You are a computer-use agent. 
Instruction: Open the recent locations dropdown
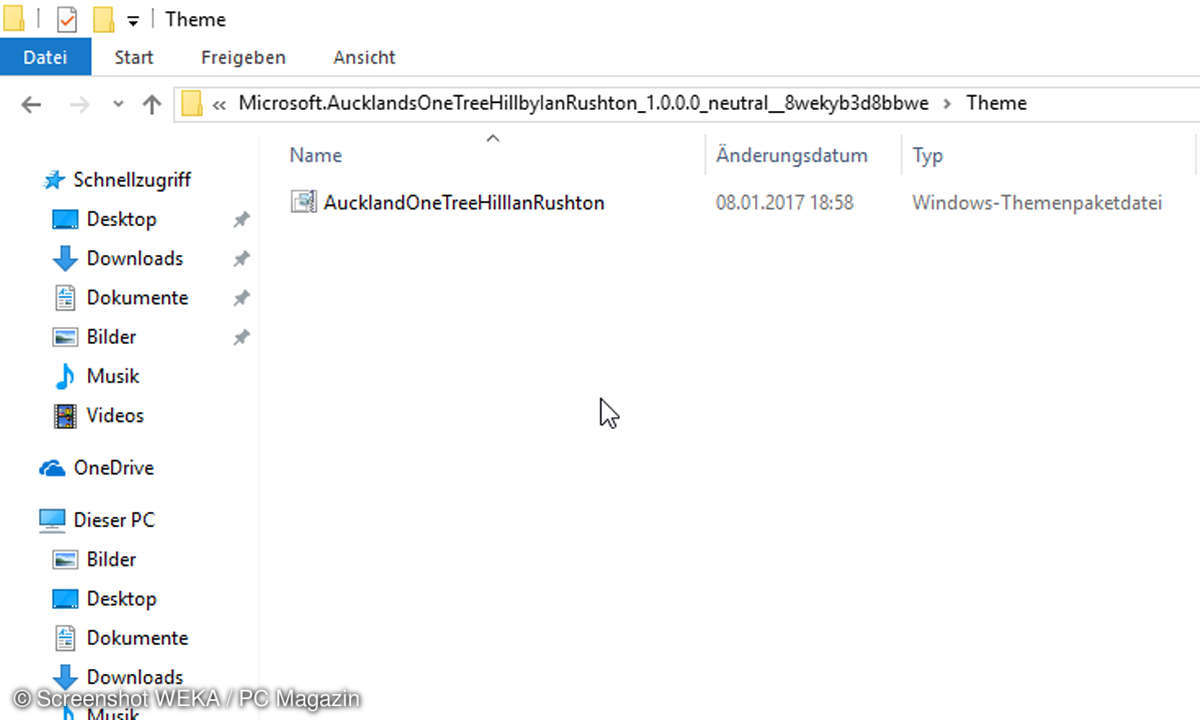[118, 104]
